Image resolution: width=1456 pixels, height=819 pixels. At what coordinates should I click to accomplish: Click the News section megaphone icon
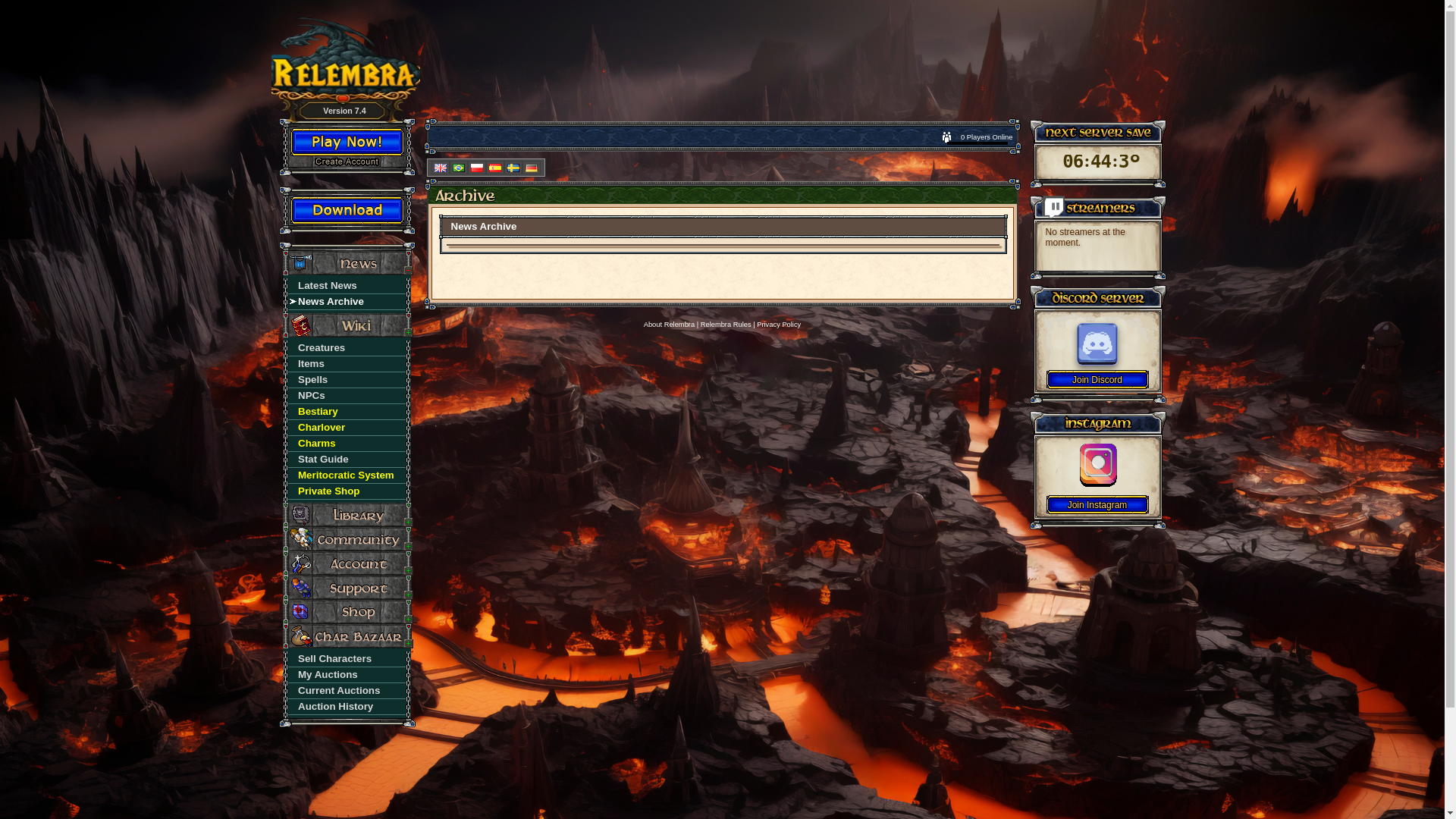[300, 263]
